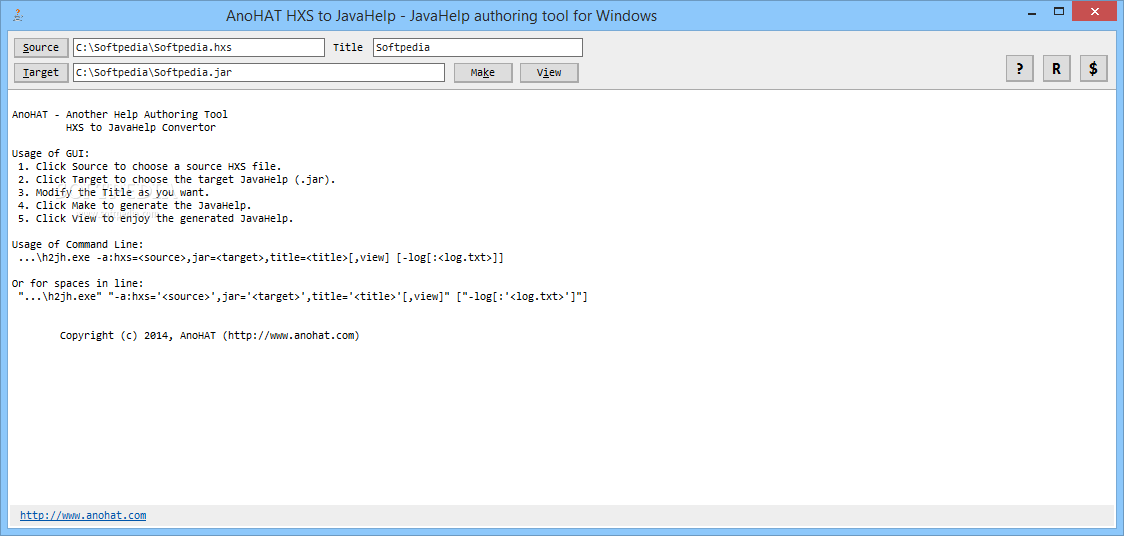Focus the Target path field Softpedia.jar
The image size is (1124, 536).
coord(259,72)
